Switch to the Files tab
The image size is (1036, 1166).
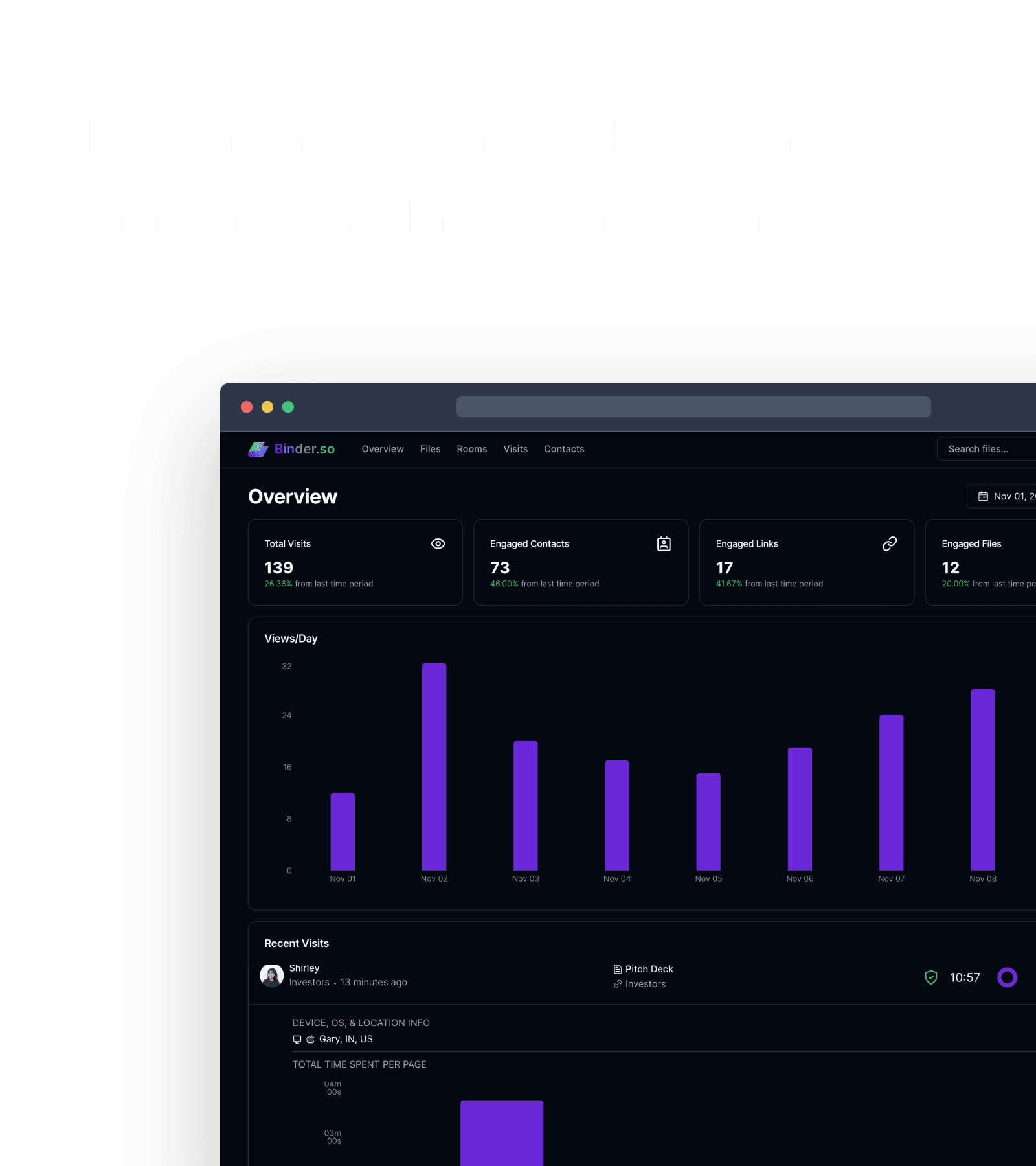click(x=430, y=449)
